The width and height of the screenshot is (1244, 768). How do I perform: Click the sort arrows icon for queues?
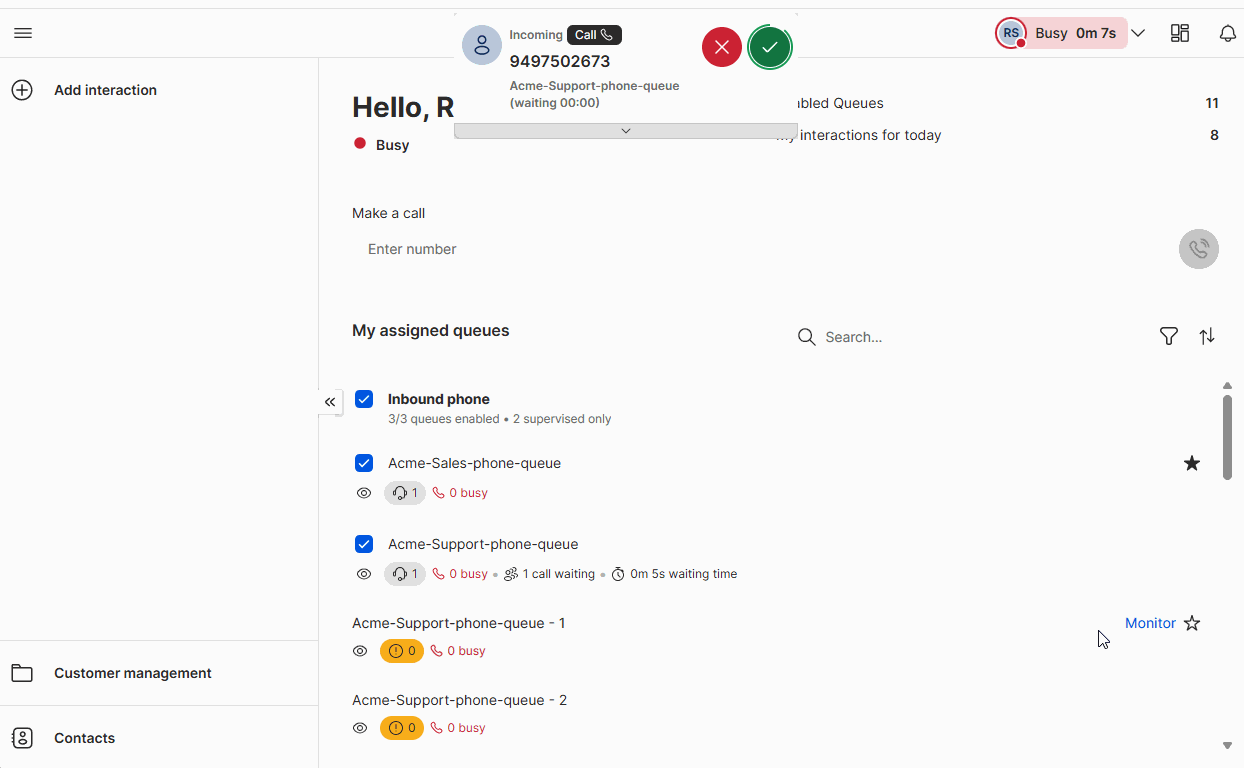click(1207, 337)
